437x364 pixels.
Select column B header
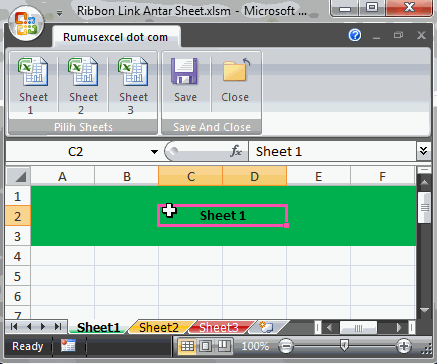(x=127, y=176)
